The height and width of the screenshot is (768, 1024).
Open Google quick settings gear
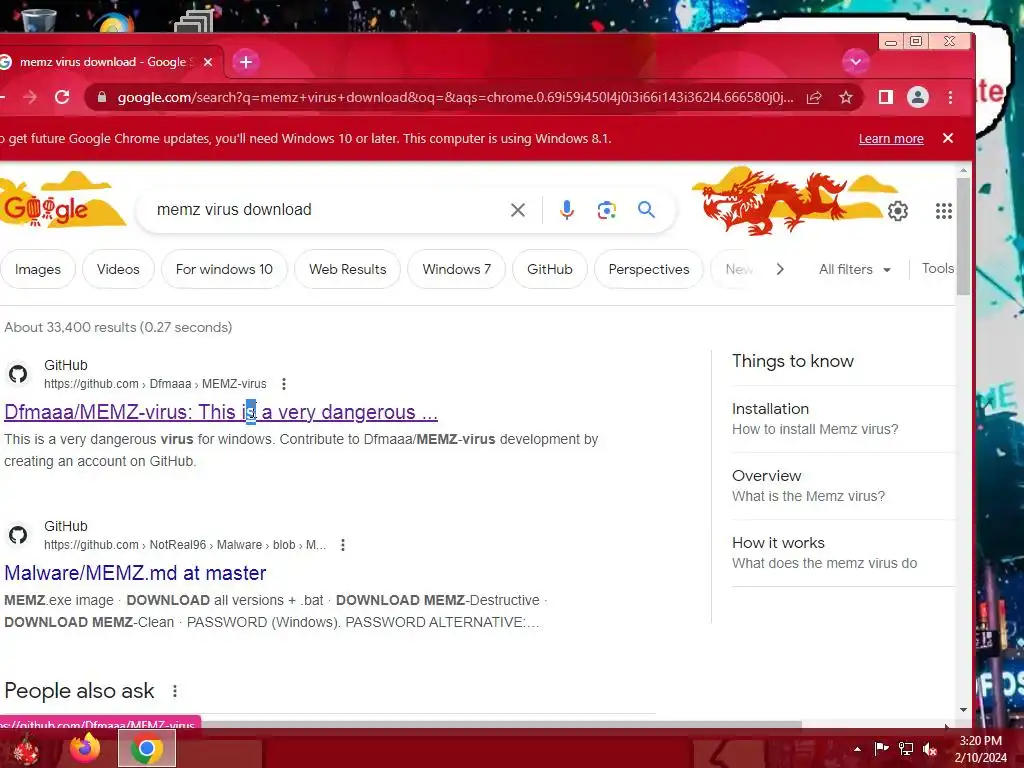point(898,211)
